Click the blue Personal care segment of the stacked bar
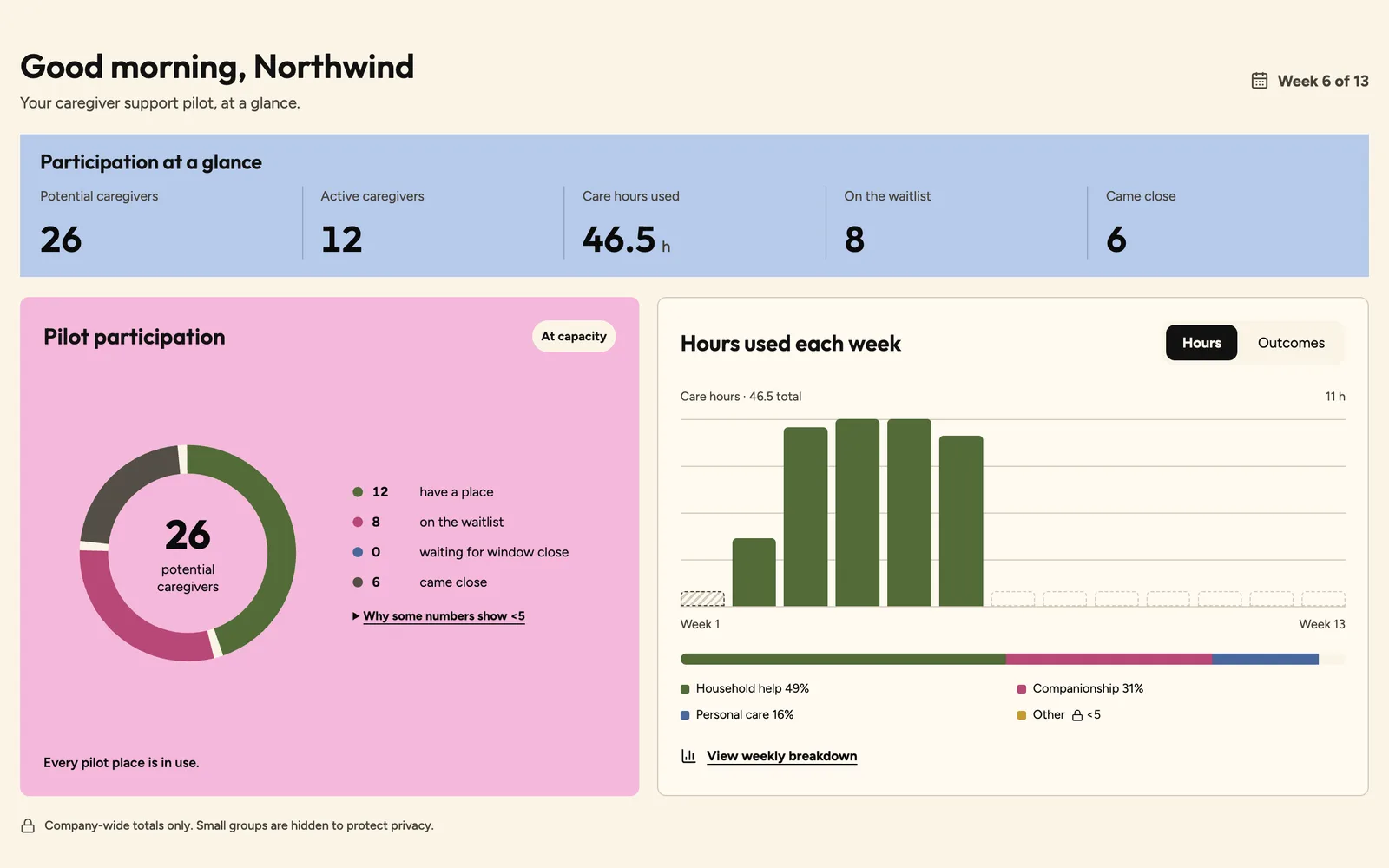1389x868 pixels. pyautogui.click(x=1265, y=659)
